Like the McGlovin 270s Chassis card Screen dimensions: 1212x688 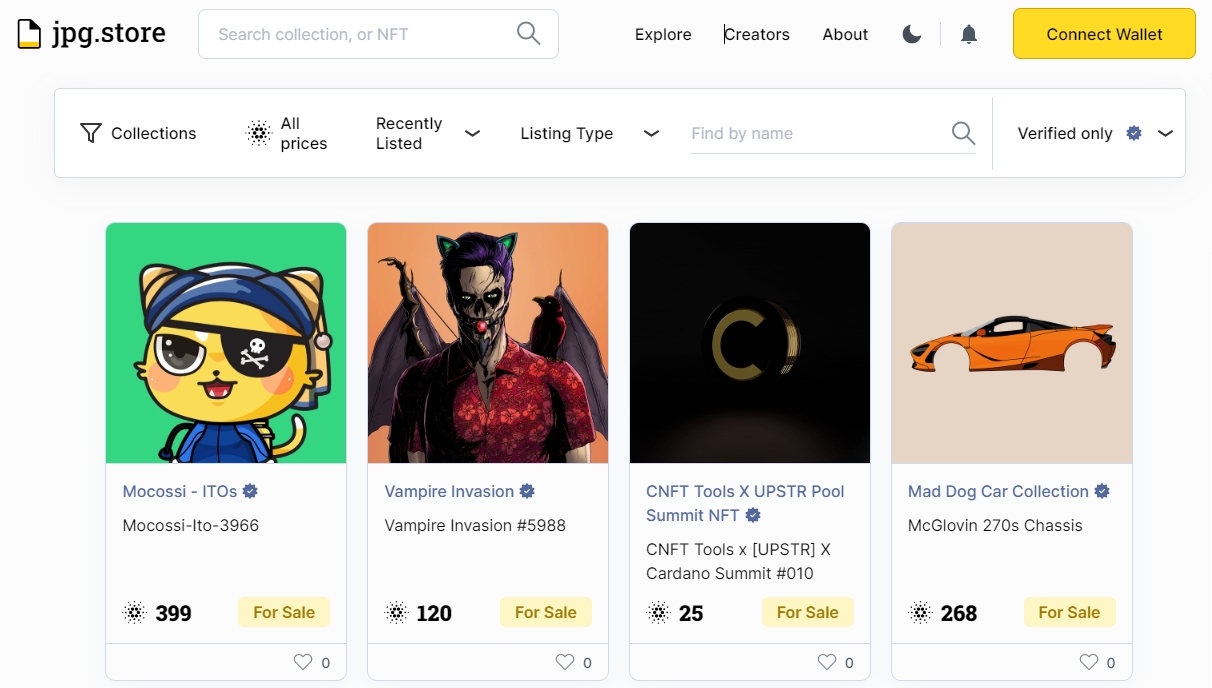click(1087, 661)
